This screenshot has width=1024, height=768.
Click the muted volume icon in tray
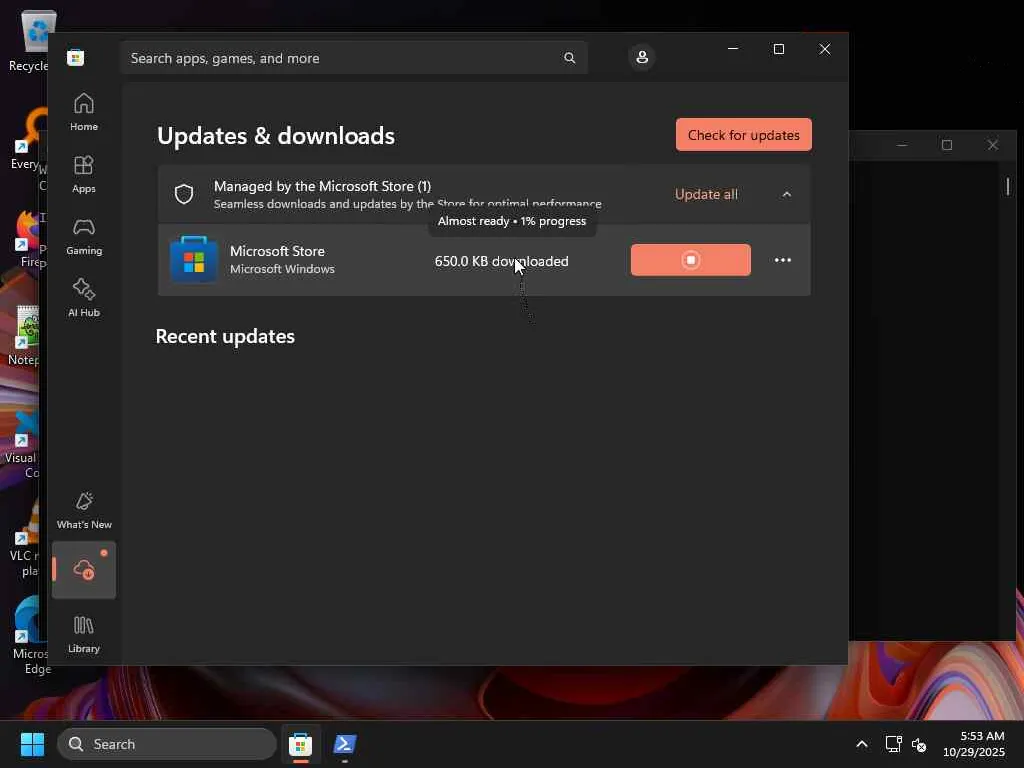click(x=919, y=744)
